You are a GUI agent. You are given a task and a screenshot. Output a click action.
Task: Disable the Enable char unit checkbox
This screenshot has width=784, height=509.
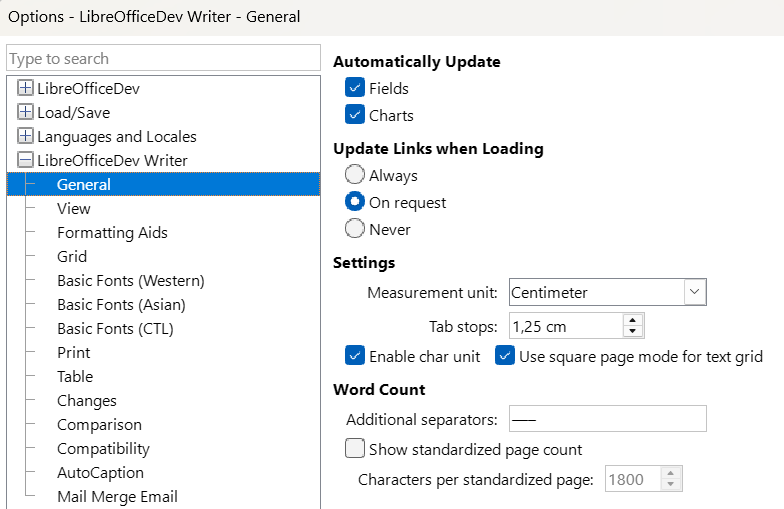[x=355, y=356]
